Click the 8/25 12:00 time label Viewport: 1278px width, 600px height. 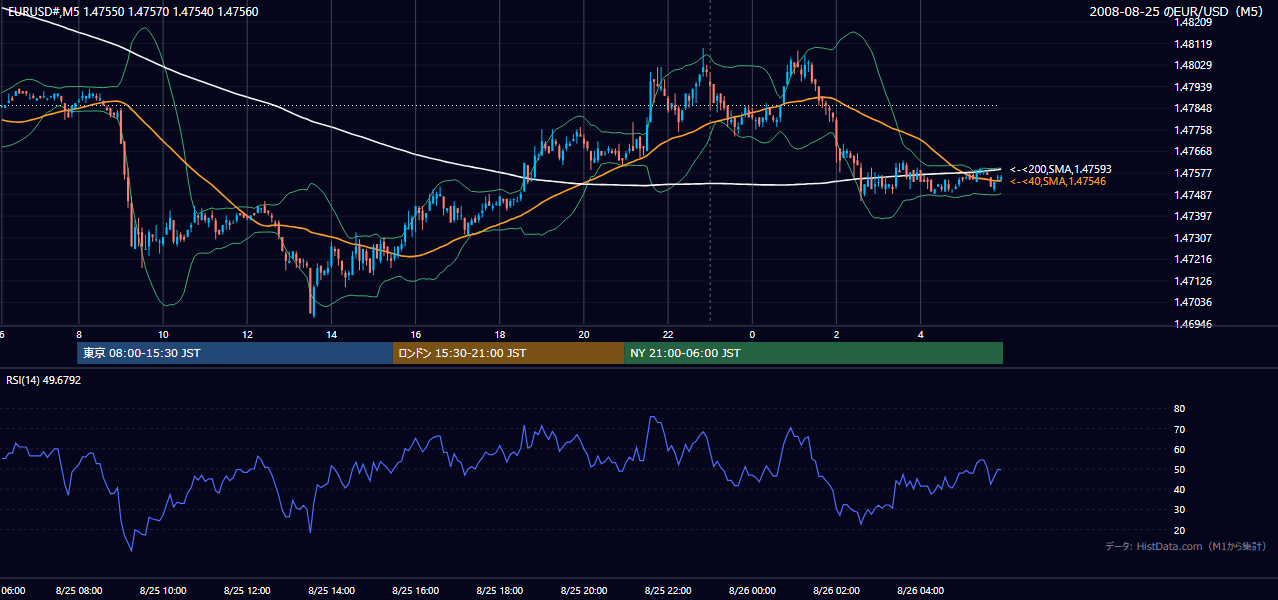tap(247, 591)
